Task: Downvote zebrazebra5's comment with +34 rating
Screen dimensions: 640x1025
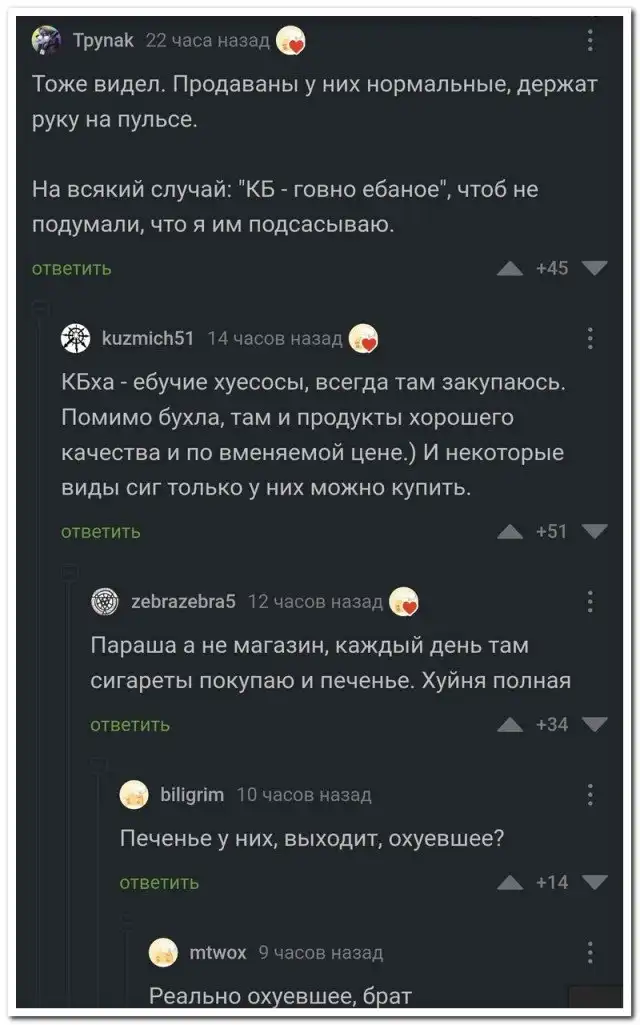Action: click(594, 724)
